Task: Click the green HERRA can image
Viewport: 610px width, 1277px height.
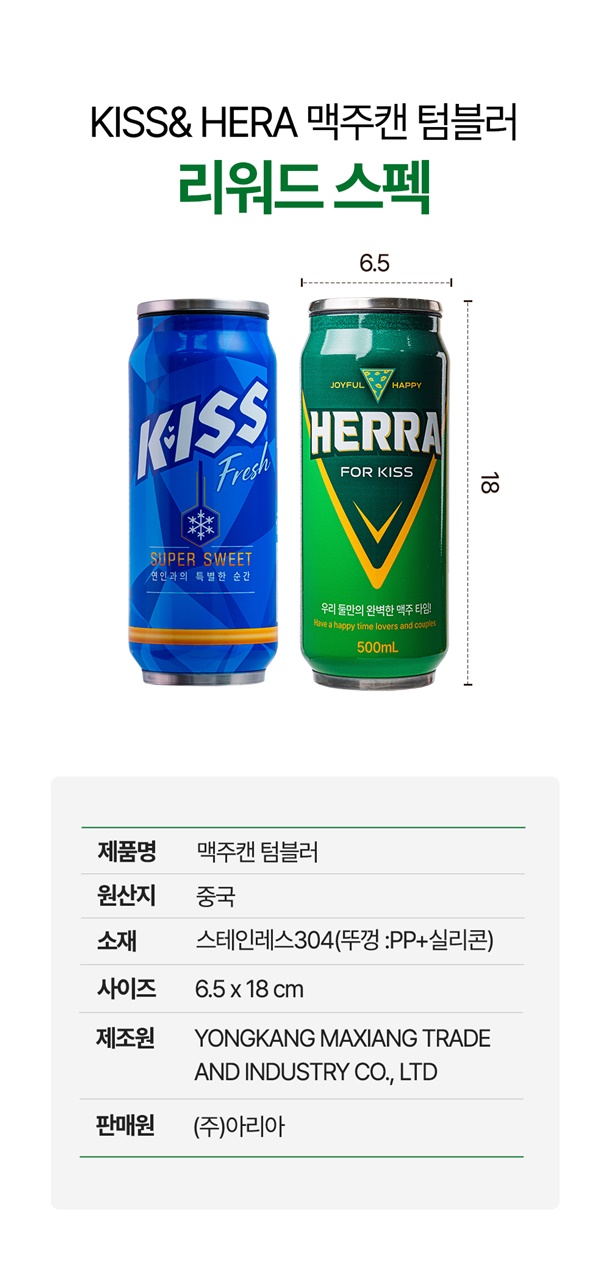Action: pyautogui.click(x=375, y=494)
